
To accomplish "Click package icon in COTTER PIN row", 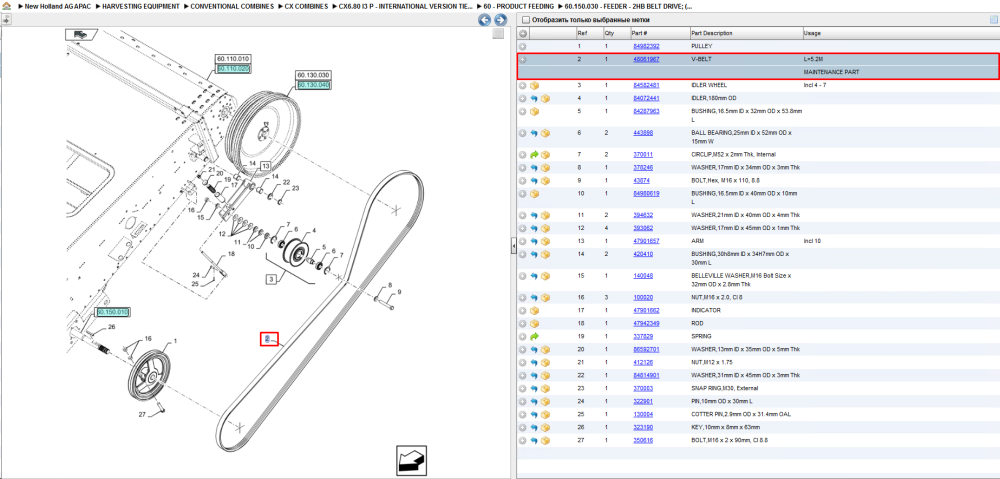I will [546, 414].
